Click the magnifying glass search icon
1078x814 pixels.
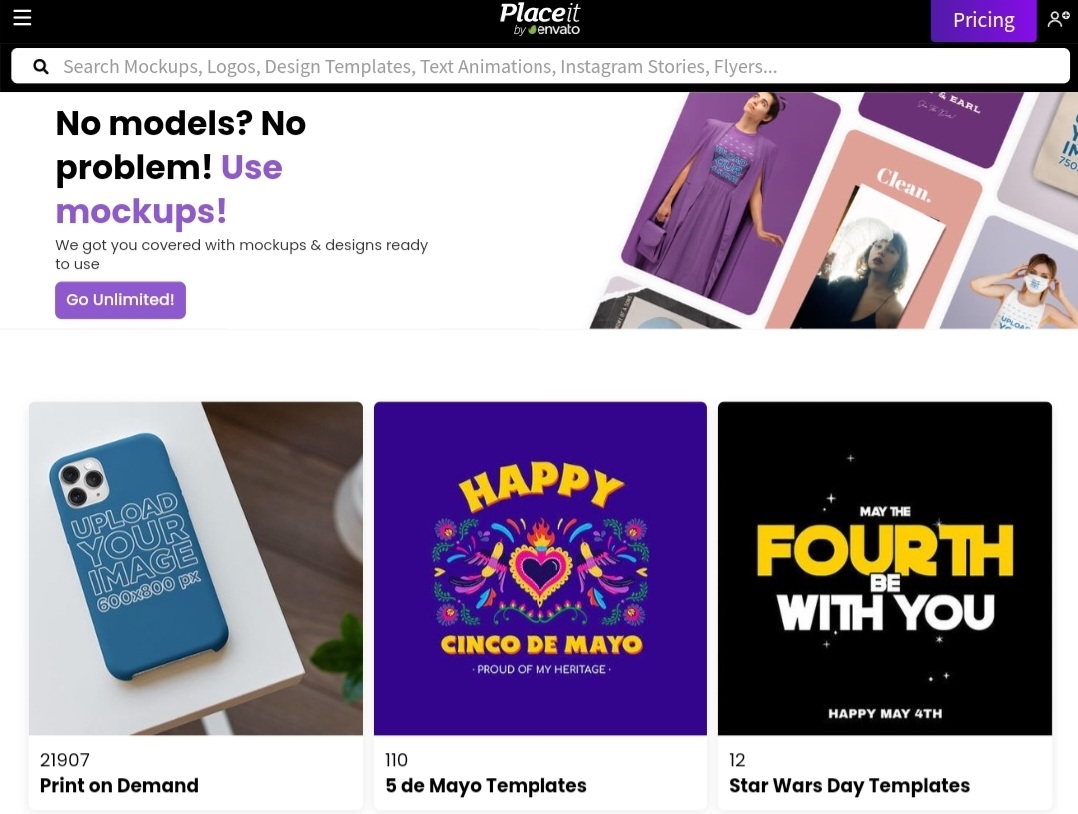41,67
